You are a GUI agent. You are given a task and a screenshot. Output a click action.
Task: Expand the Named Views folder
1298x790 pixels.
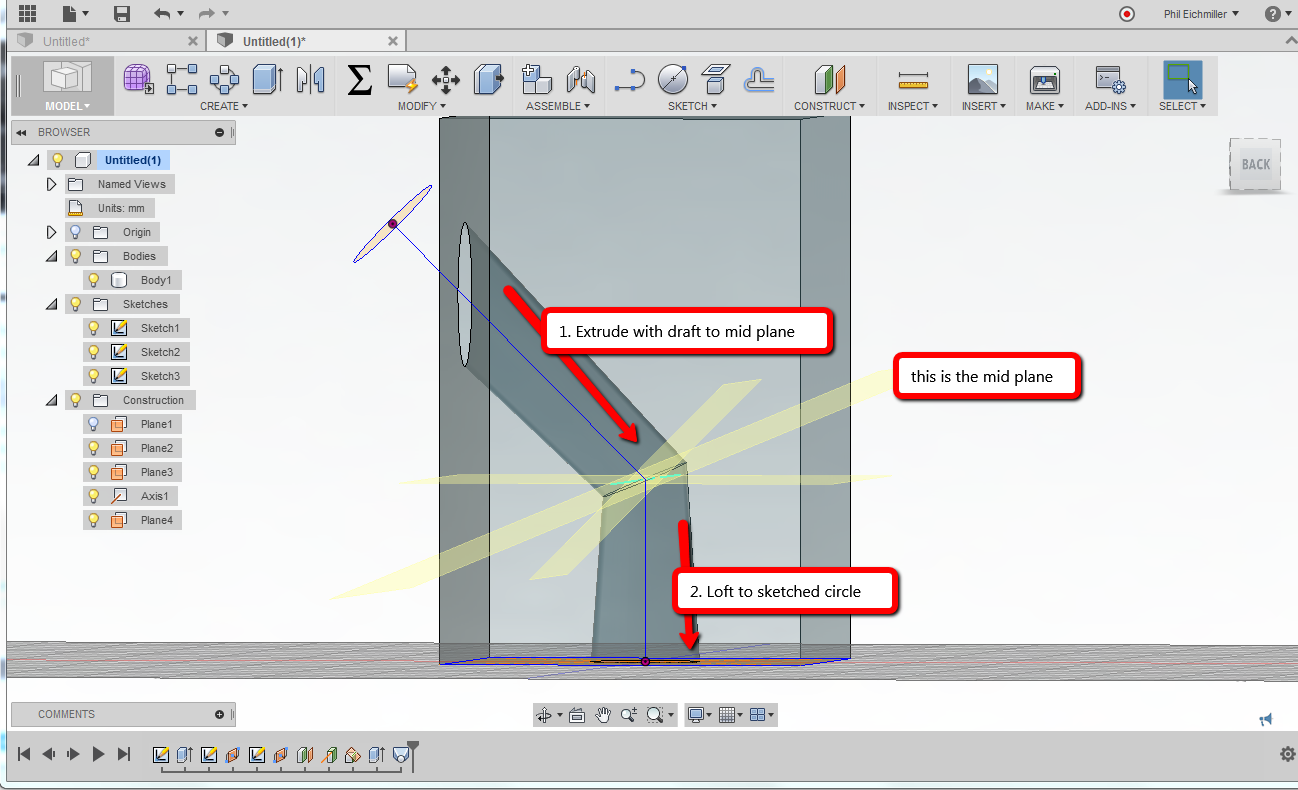click(51, 184)
